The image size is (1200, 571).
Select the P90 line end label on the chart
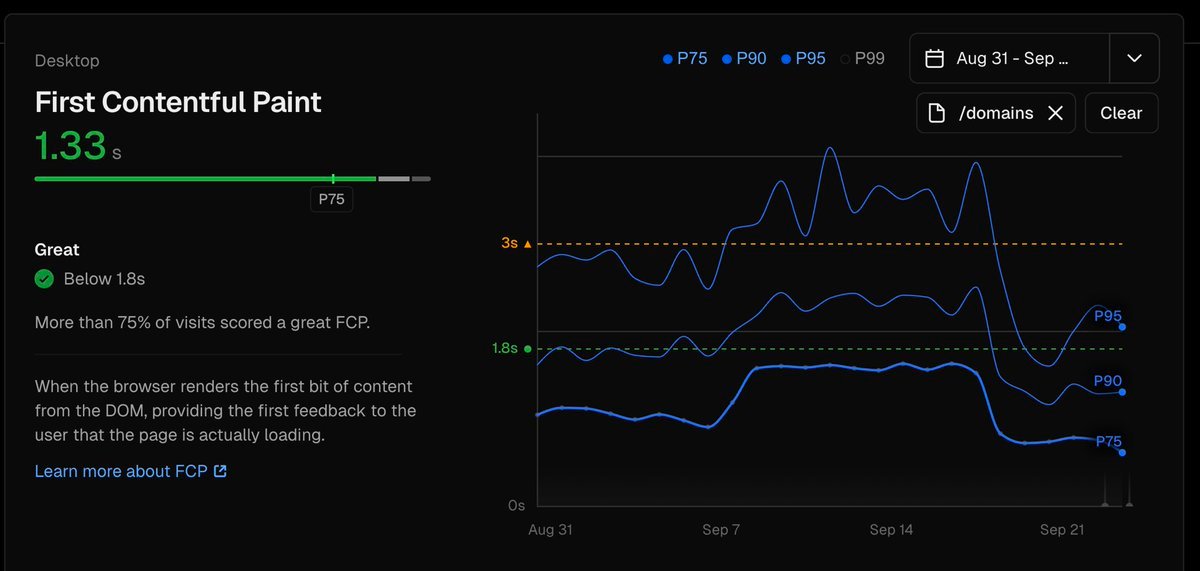tap(1107, 381)
